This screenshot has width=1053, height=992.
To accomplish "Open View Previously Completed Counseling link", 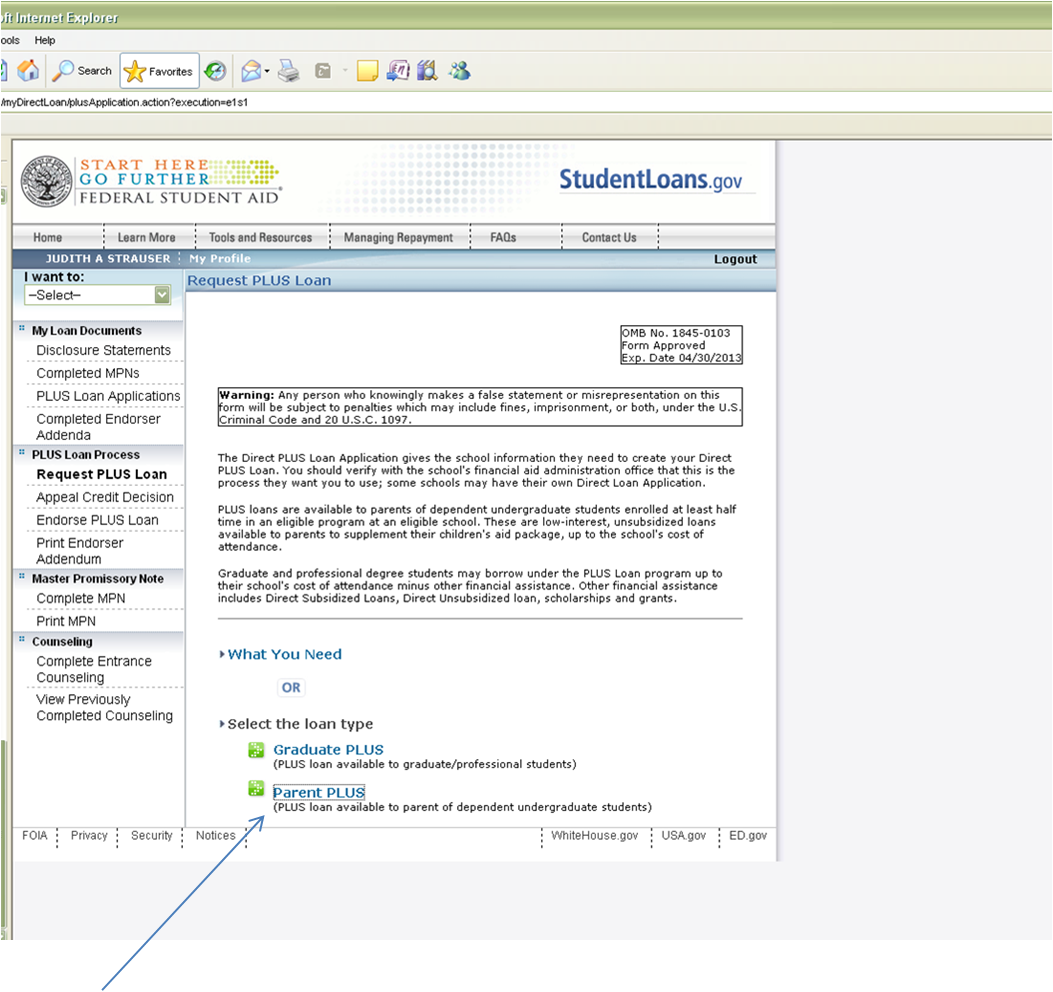I will click(x=104, y=708).
